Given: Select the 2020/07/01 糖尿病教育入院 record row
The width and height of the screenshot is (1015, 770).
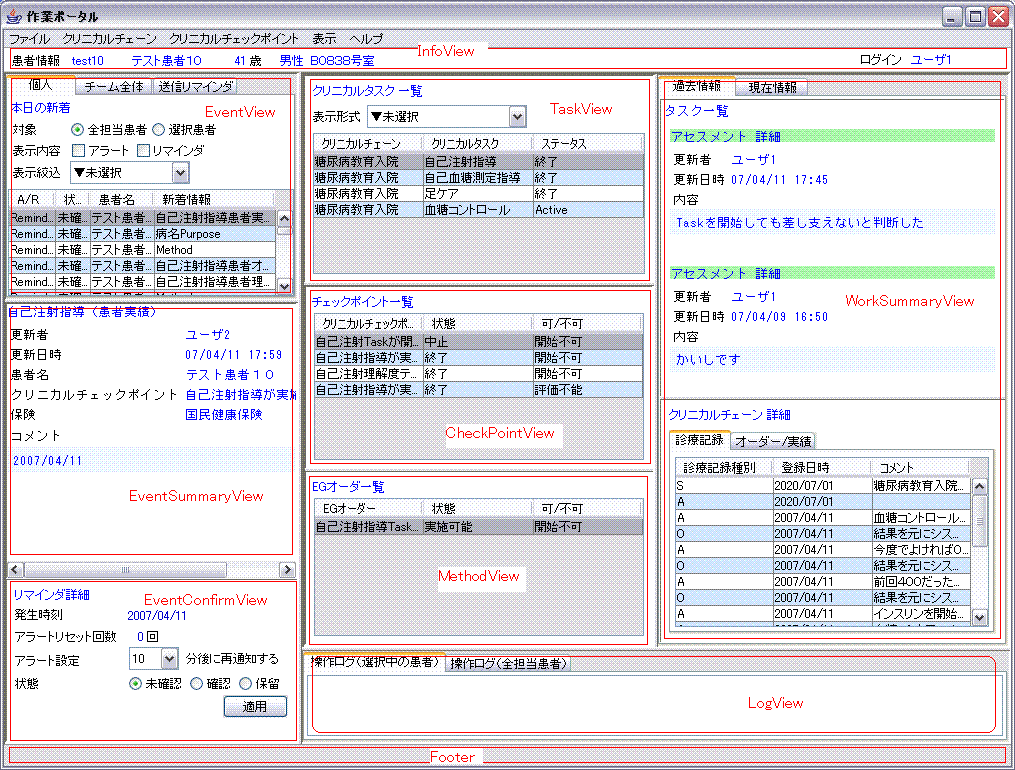Looking at the screenshot, I should (823, 485).
